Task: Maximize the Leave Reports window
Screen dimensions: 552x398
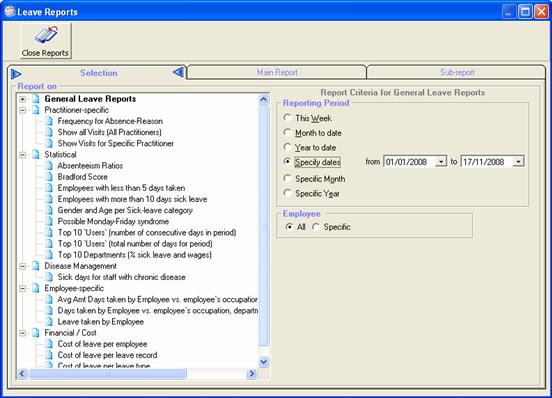Action: [525, 12]
